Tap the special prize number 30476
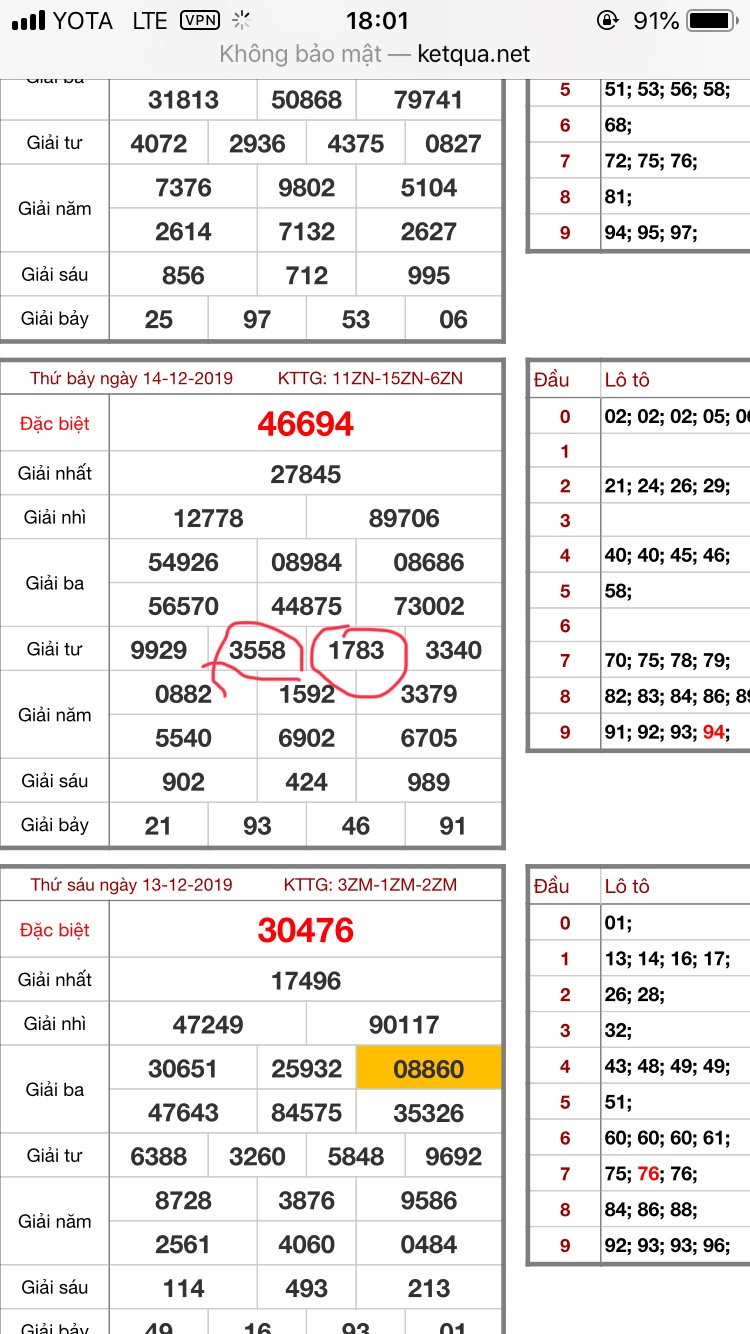This screenshot has height=1334, width=750. point(306,930)
